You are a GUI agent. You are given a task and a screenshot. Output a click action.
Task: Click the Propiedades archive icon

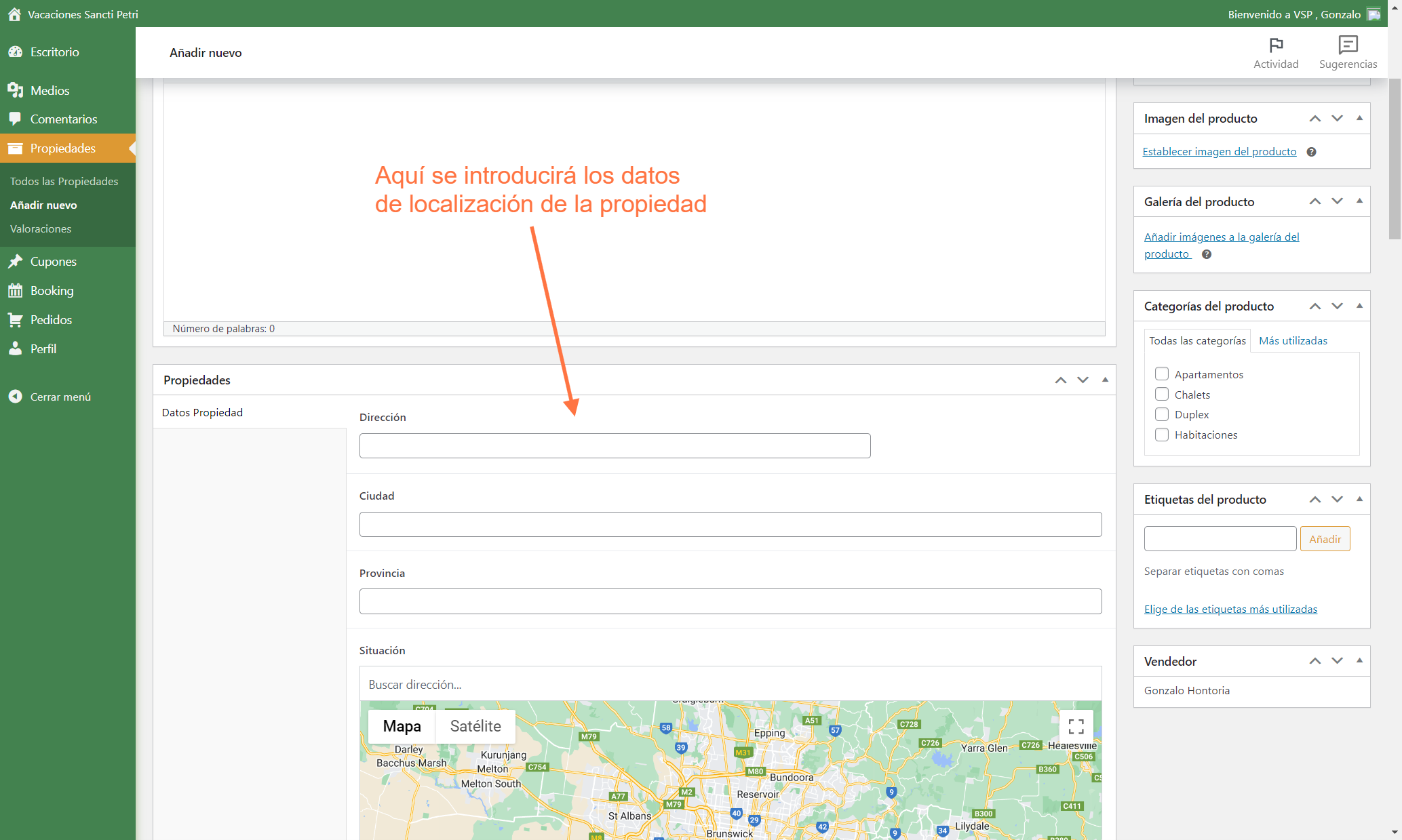[15, 148]
